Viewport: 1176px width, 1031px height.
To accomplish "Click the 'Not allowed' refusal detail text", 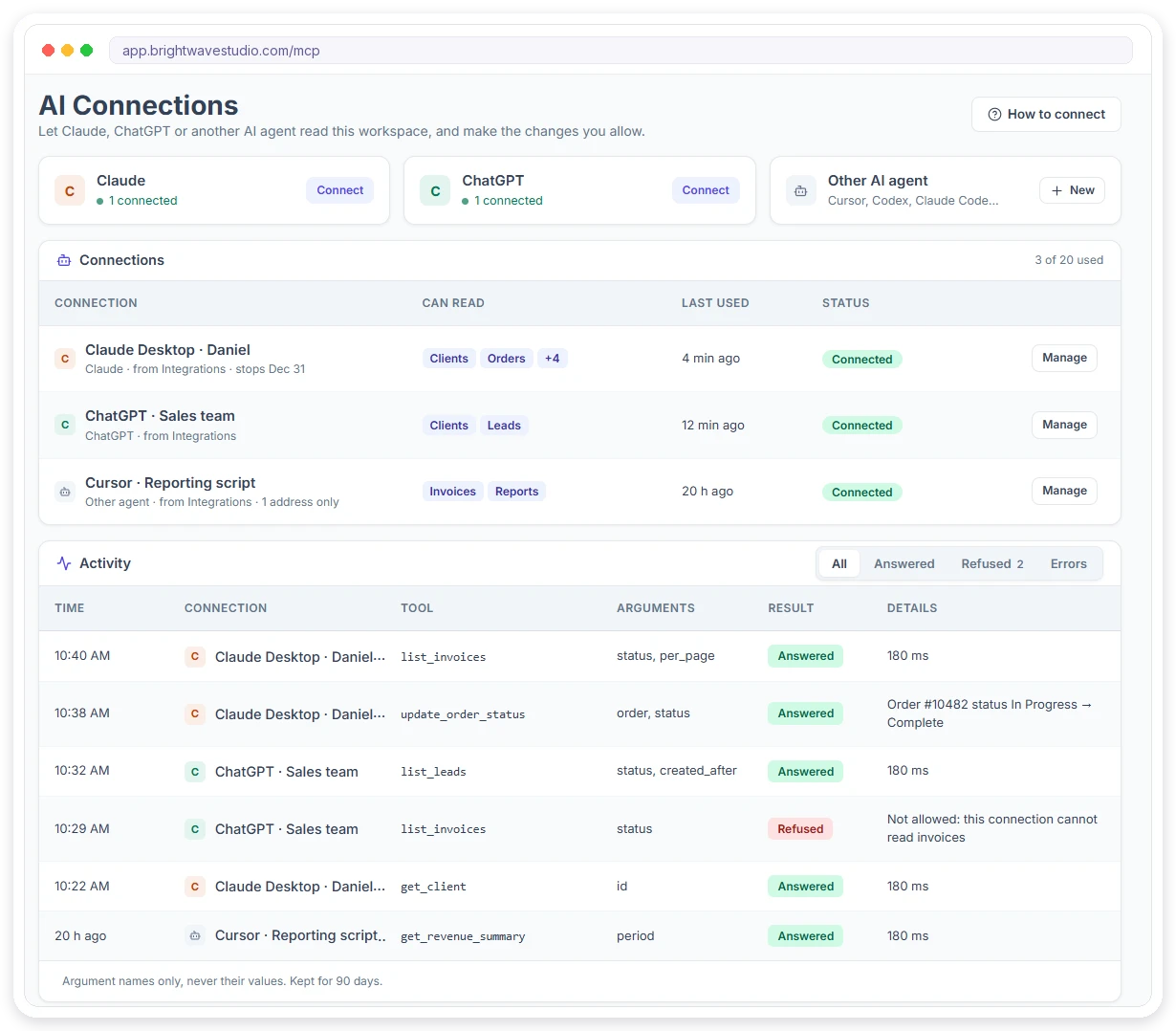I will [x=992, y=828].
